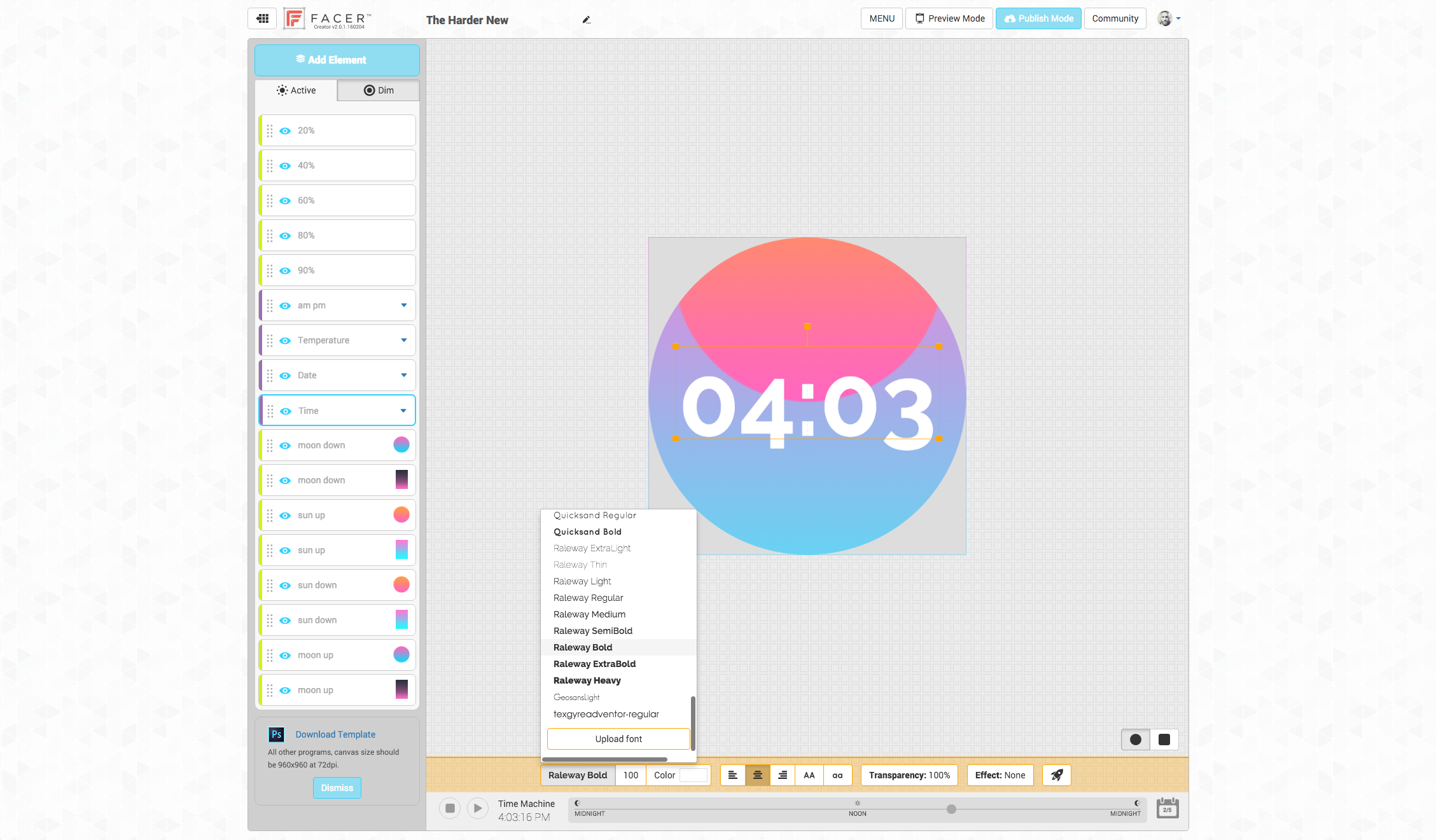Click the Upload font button
1436x840 pixels.
(618, 738)
